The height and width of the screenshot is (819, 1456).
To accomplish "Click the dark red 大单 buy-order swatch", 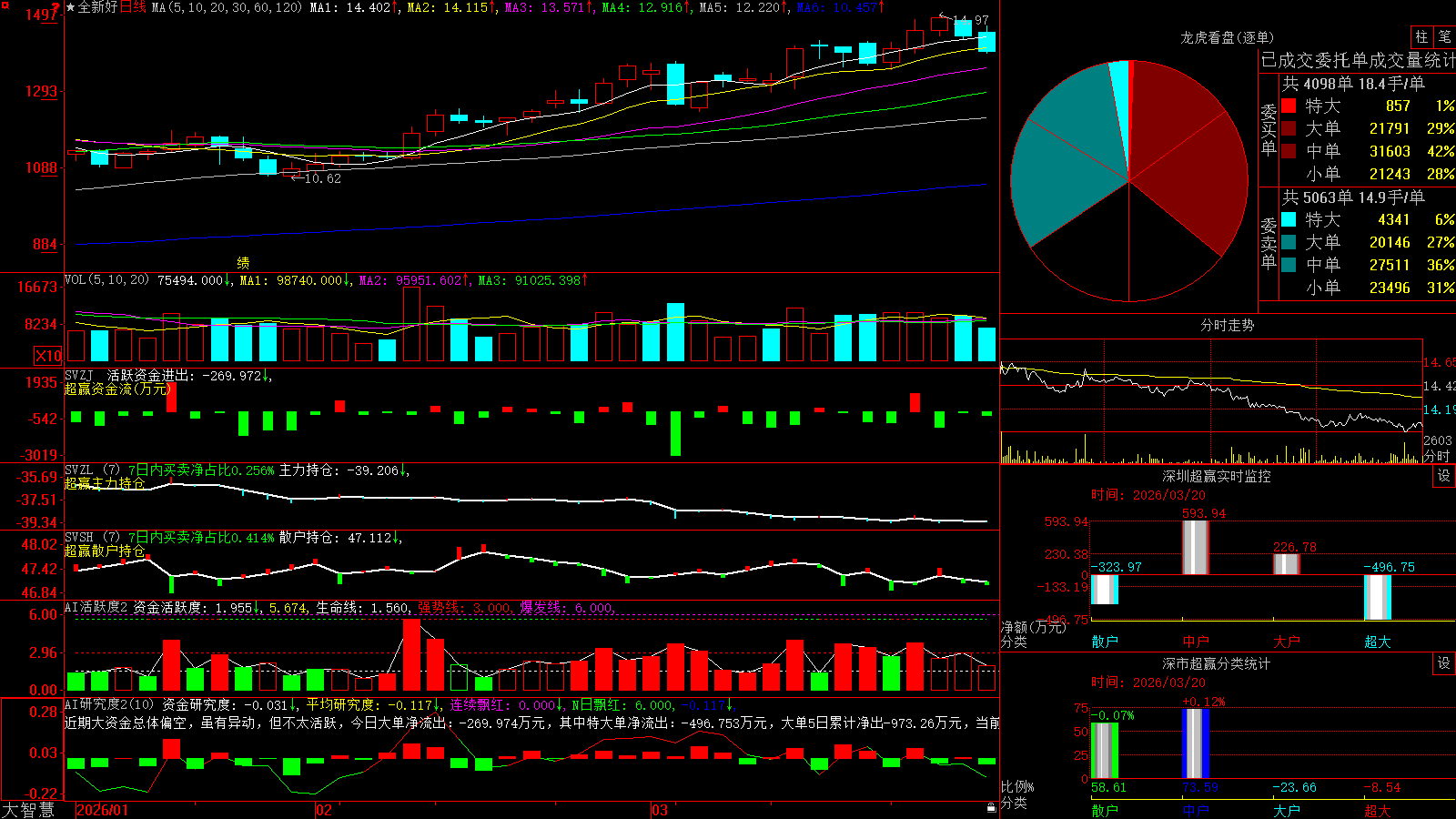I will pyautogui.click(x=1289, y=128).
